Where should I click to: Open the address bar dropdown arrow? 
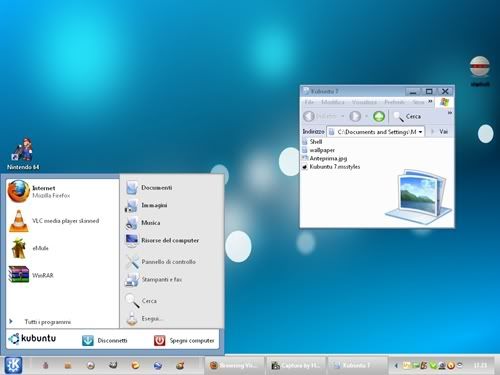(x=420, y=132)
